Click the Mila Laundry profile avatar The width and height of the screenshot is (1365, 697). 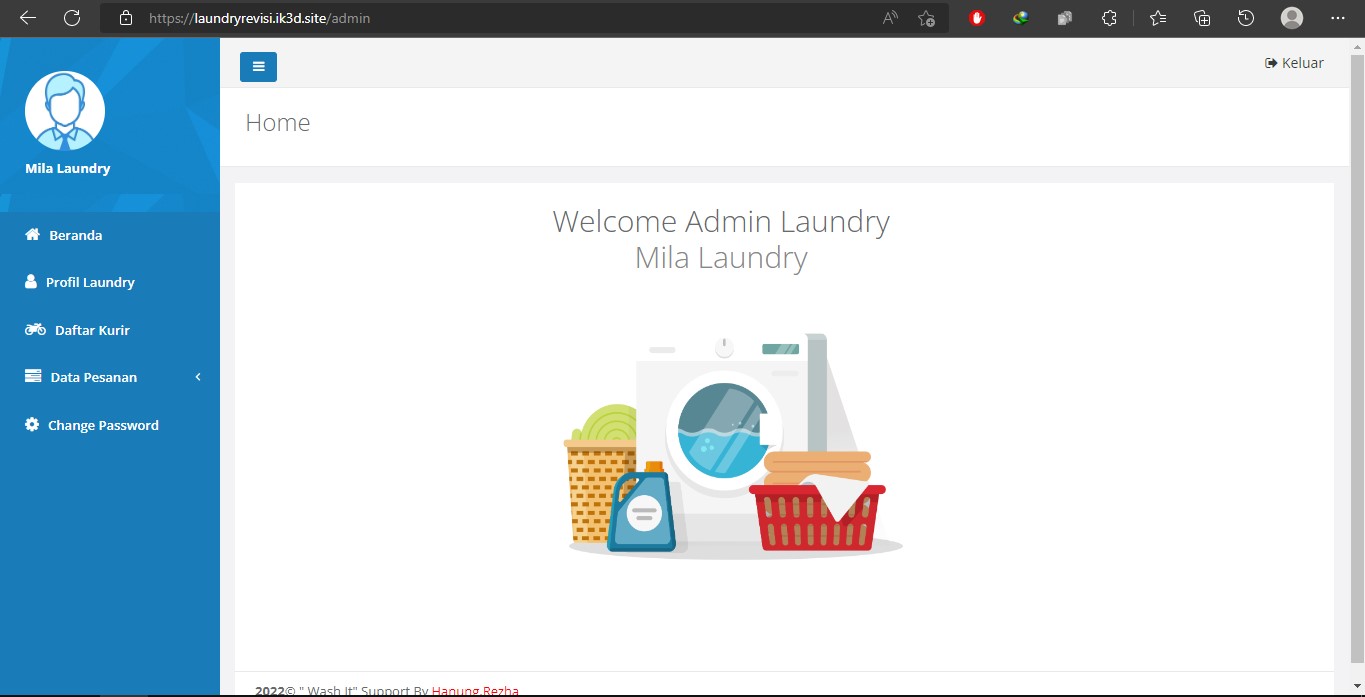[65, 111]
